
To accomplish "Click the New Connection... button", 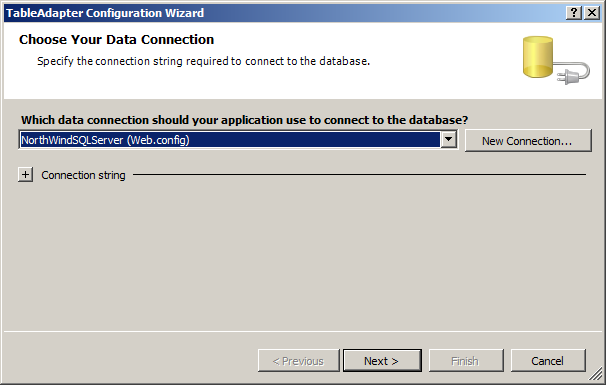I will click(x=528, y=141).
